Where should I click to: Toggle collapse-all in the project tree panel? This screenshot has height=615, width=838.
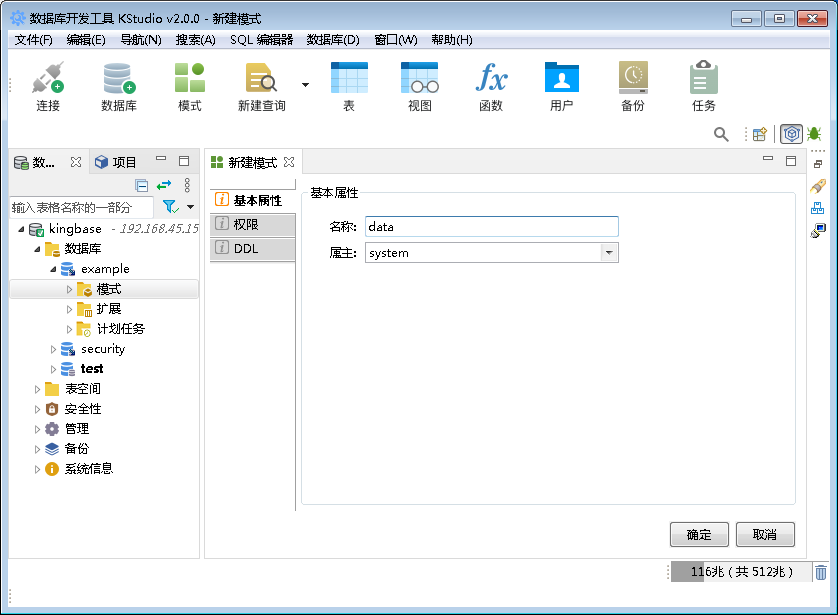(142, 185)
